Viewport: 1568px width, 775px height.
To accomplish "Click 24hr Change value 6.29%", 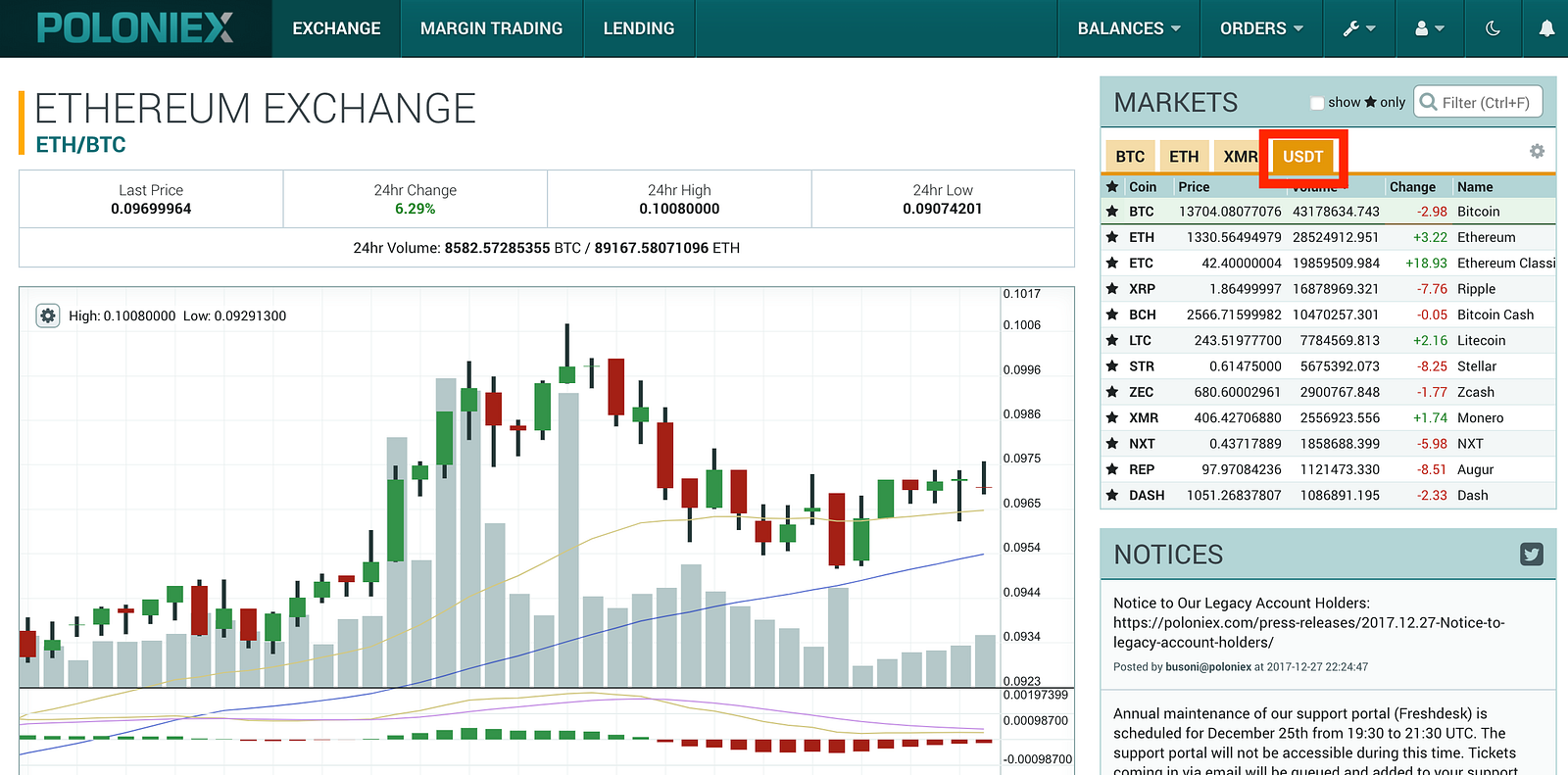I will 415,209.
